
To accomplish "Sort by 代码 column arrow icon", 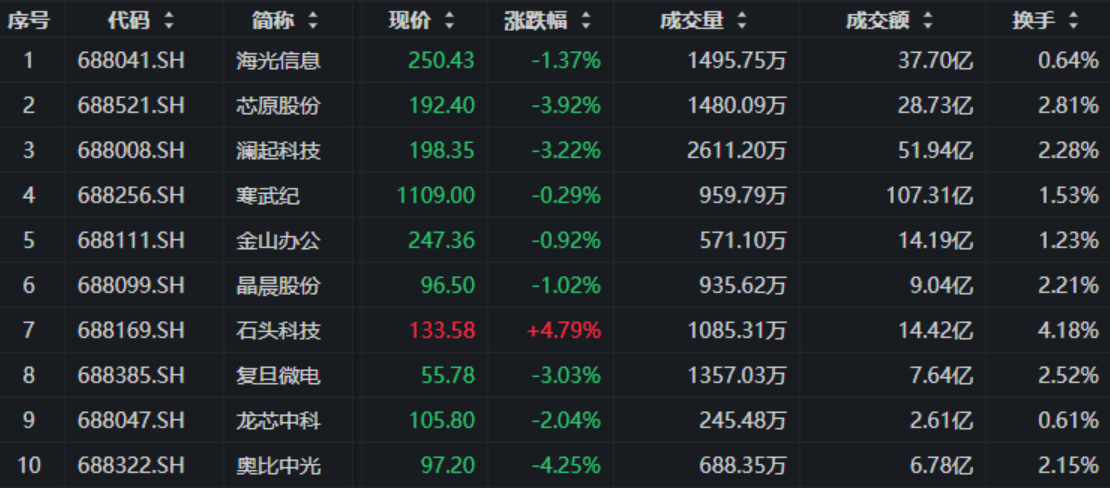I will coord(168,21).
